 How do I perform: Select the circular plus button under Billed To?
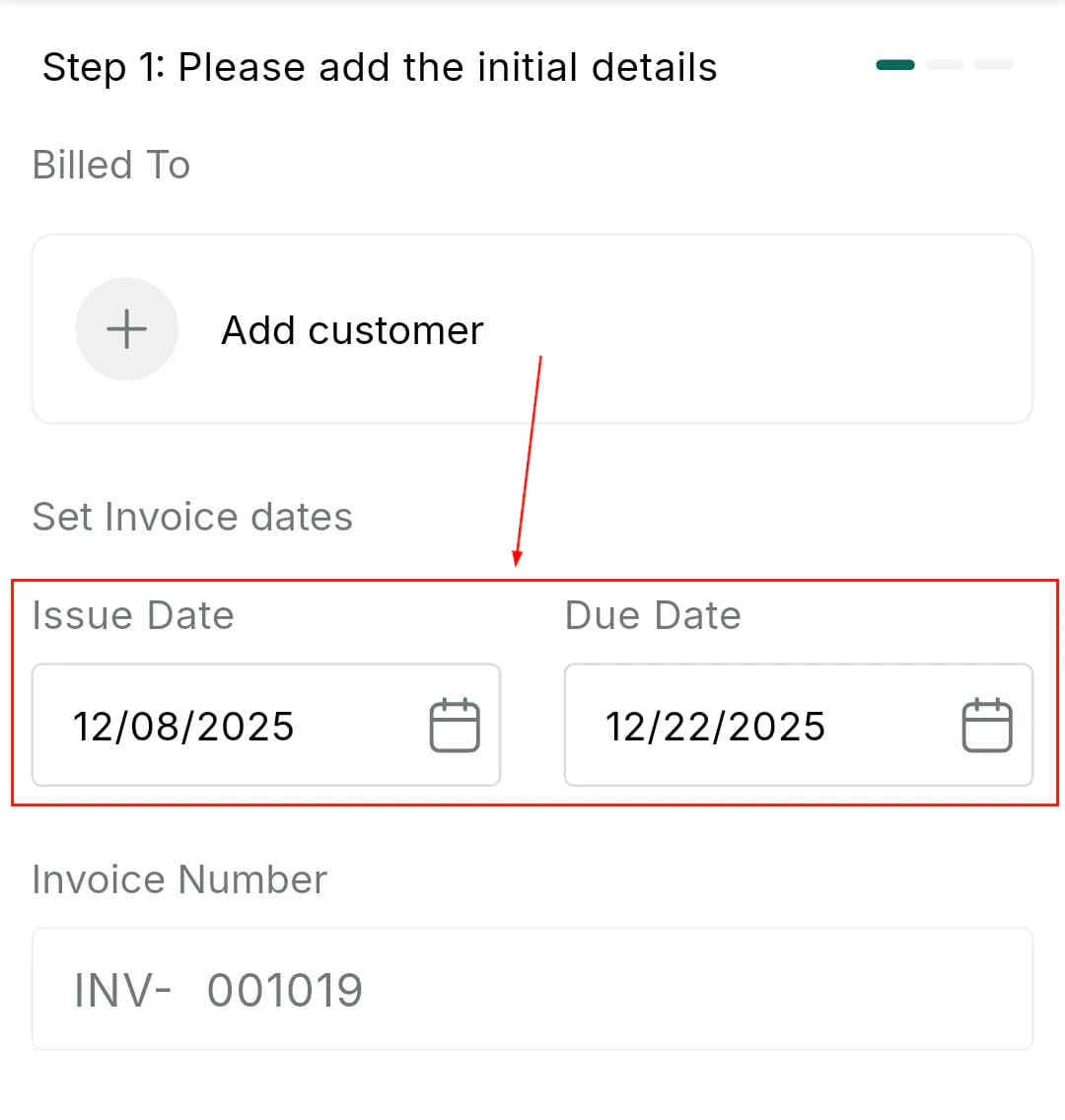pos(126,328)
